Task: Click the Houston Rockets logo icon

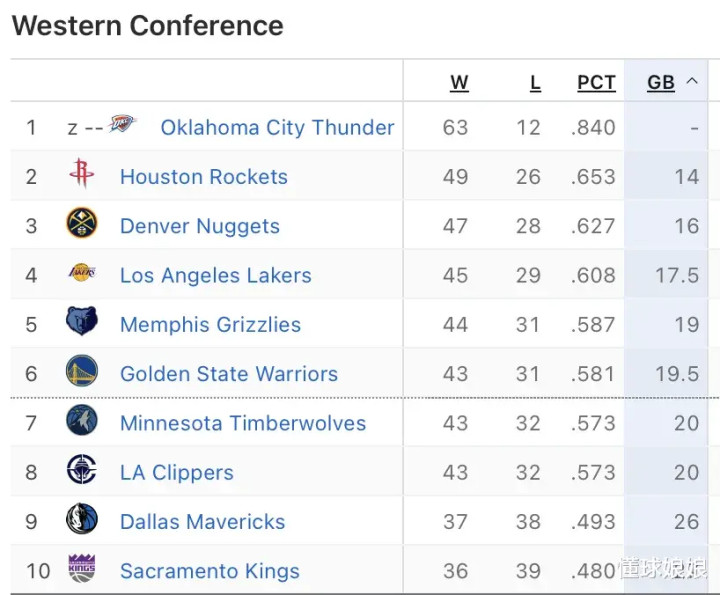Action: click(x=82, y=173)
